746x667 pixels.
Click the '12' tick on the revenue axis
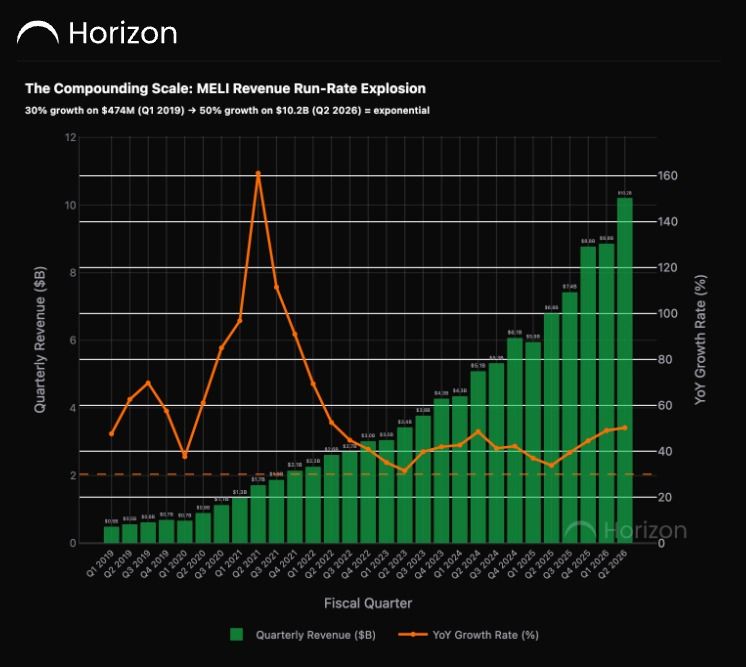pyautogui.click(x=70, y=137)
